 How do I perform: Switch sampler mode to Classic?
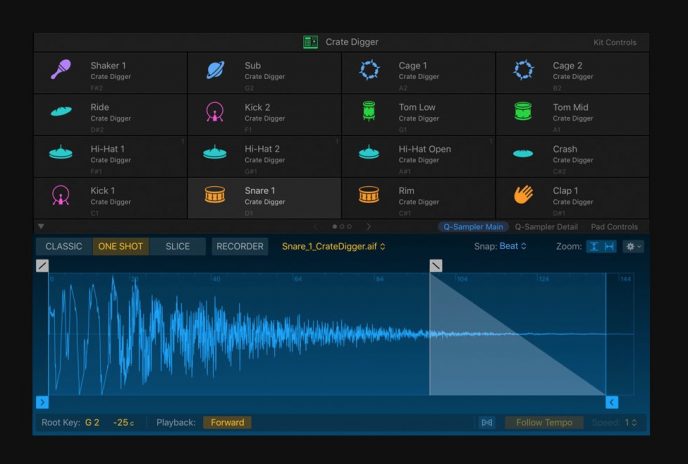pyautogui.click(x=64, y=246)
